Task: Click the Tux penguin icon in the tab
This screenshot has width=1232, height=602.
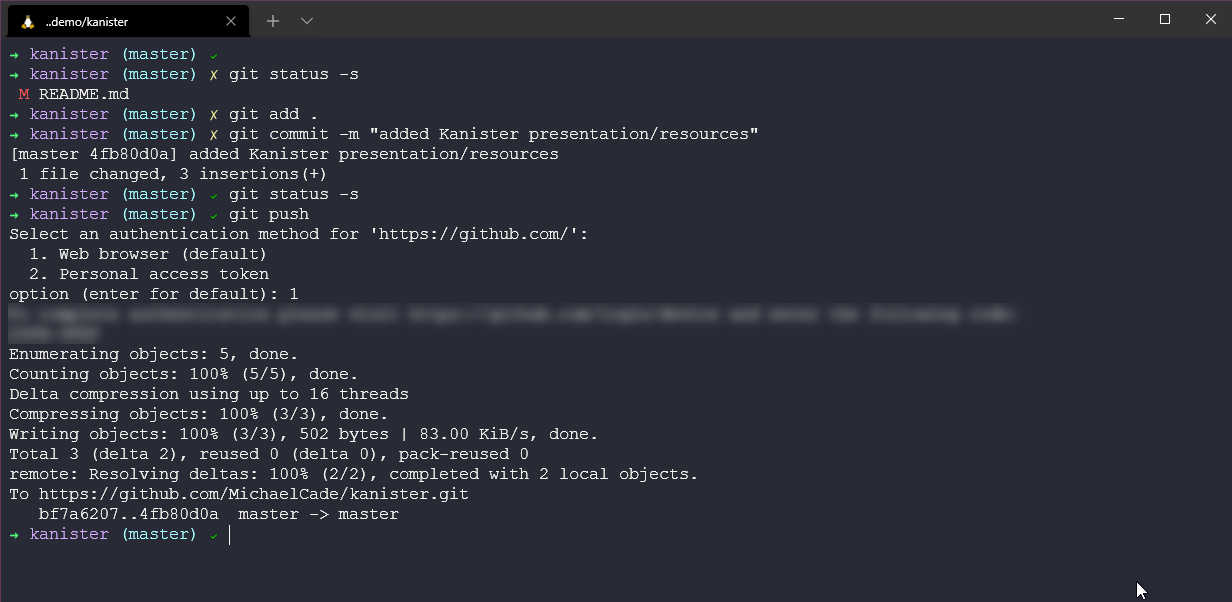Action: (28, 21)
